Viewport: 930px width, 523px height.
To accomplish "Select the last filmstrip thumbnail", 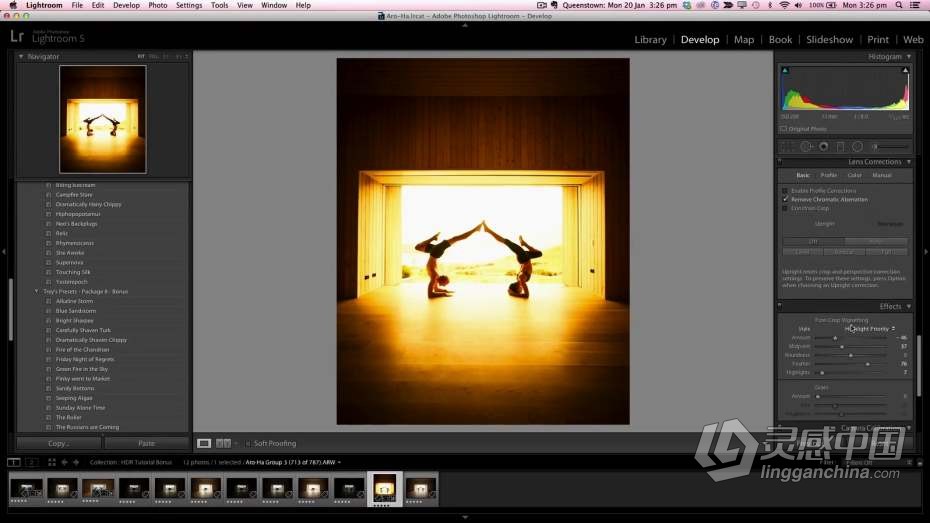I will [421, 489].
